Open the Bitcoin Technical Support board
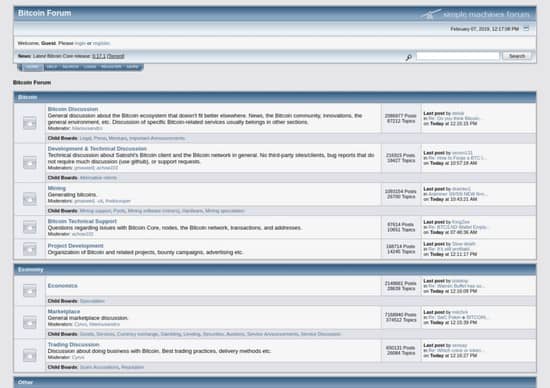550x388 pixels. coord(82,221)
